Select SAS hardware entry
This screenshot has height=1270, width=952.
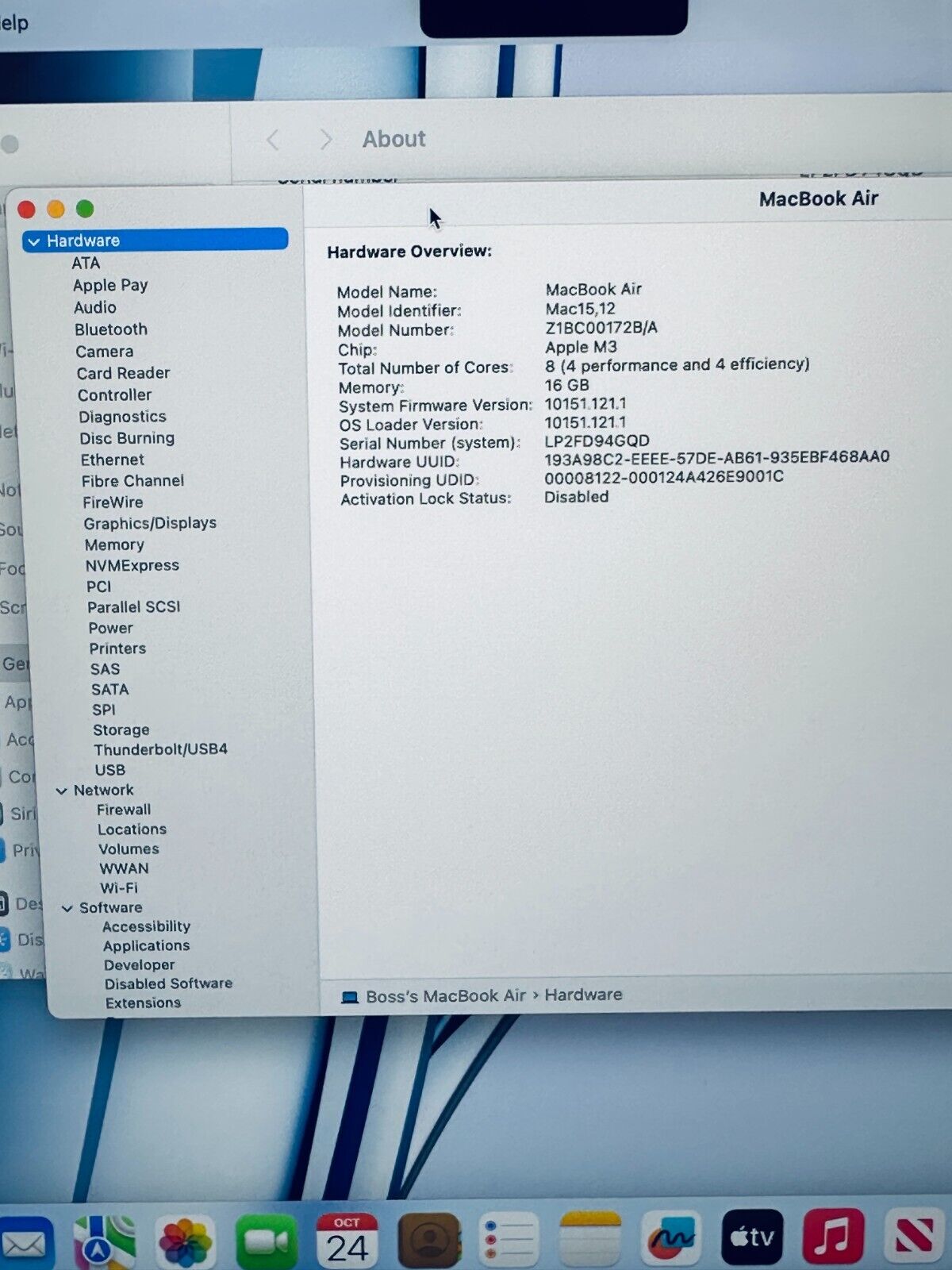coord(105,669)
